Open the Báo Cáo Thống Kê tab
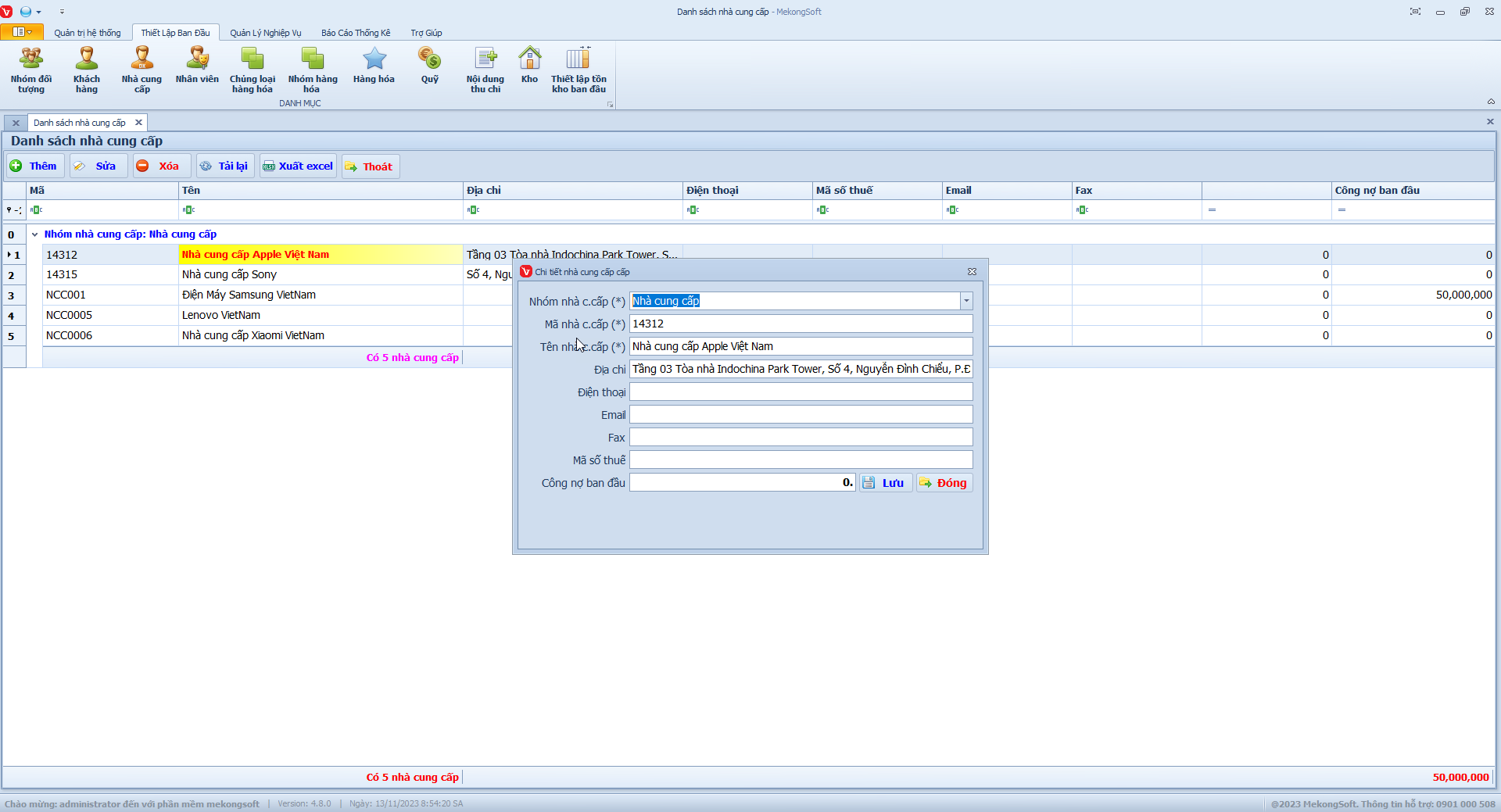This screenshot has height=812, width=1501. 356,33
